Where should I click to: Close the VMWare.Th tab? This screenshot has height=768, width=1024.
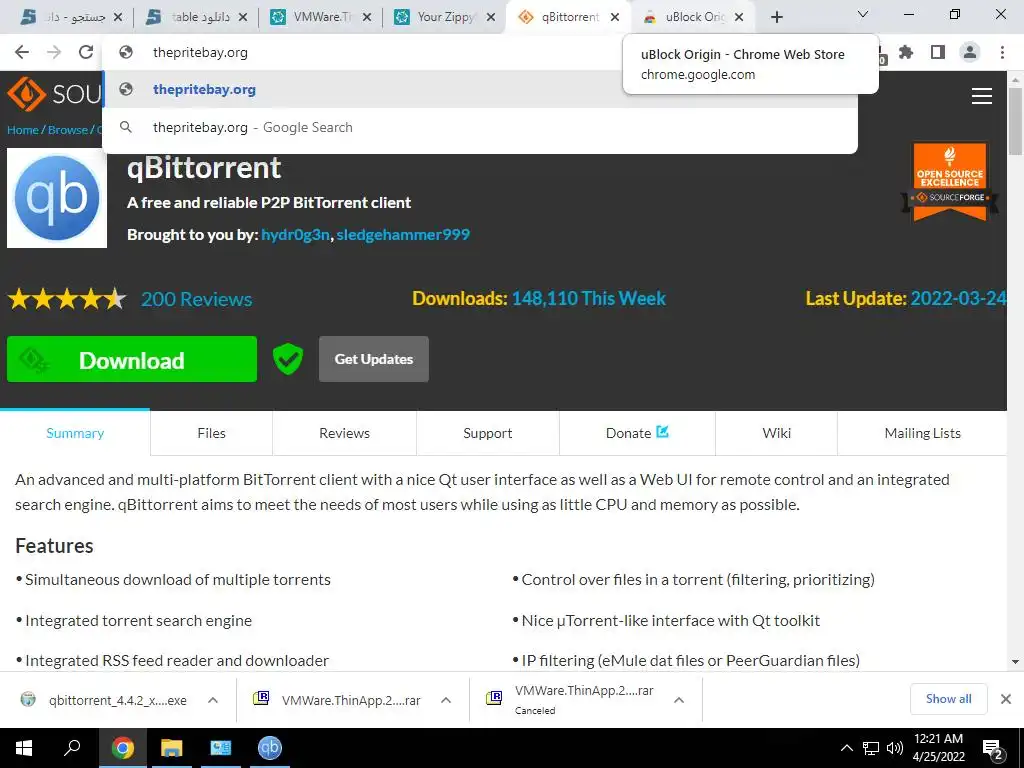click(367, 18)
